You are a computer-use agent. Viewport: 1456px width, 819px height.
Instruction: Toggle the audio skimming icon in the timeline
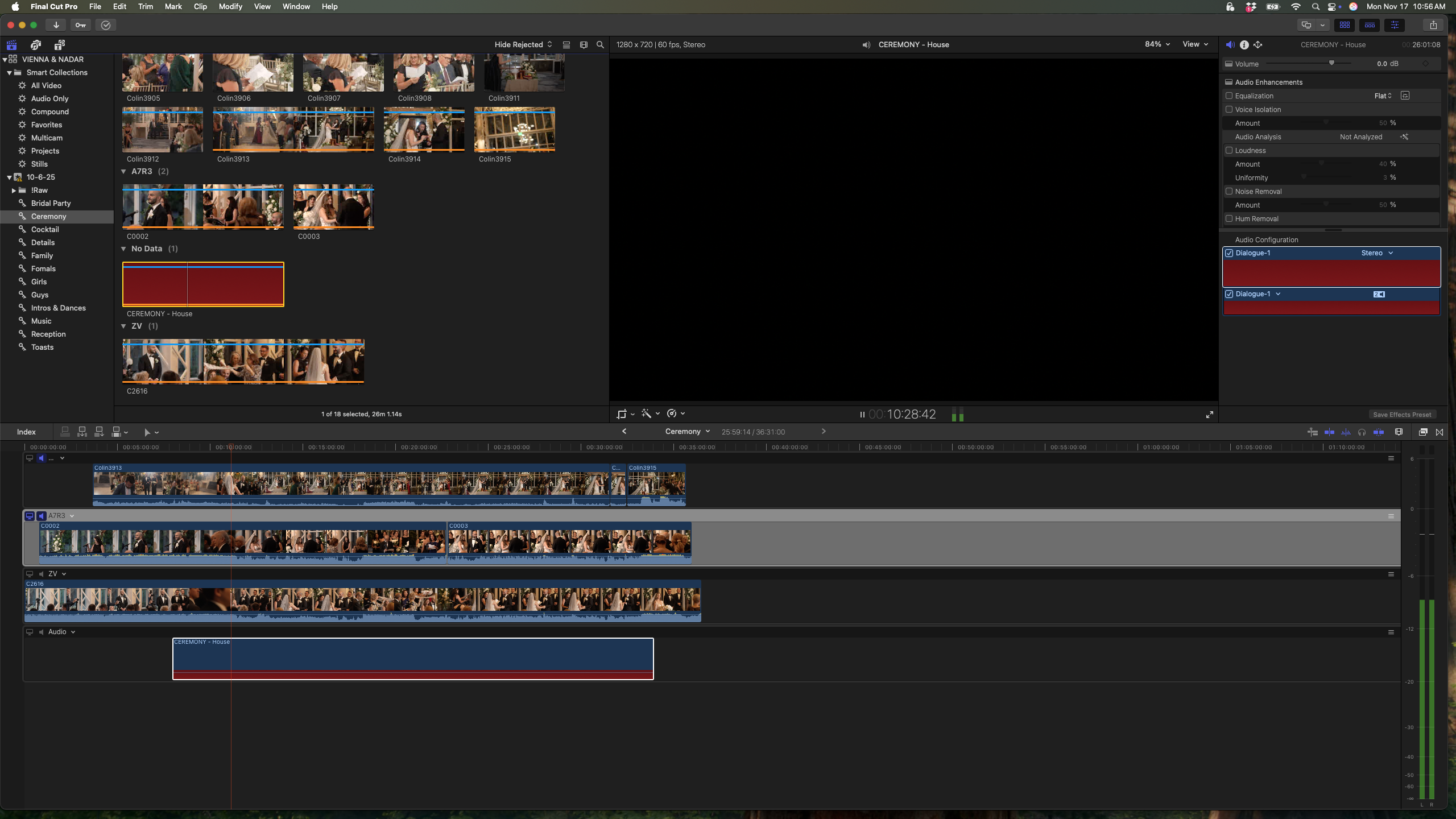point(1346,432)
